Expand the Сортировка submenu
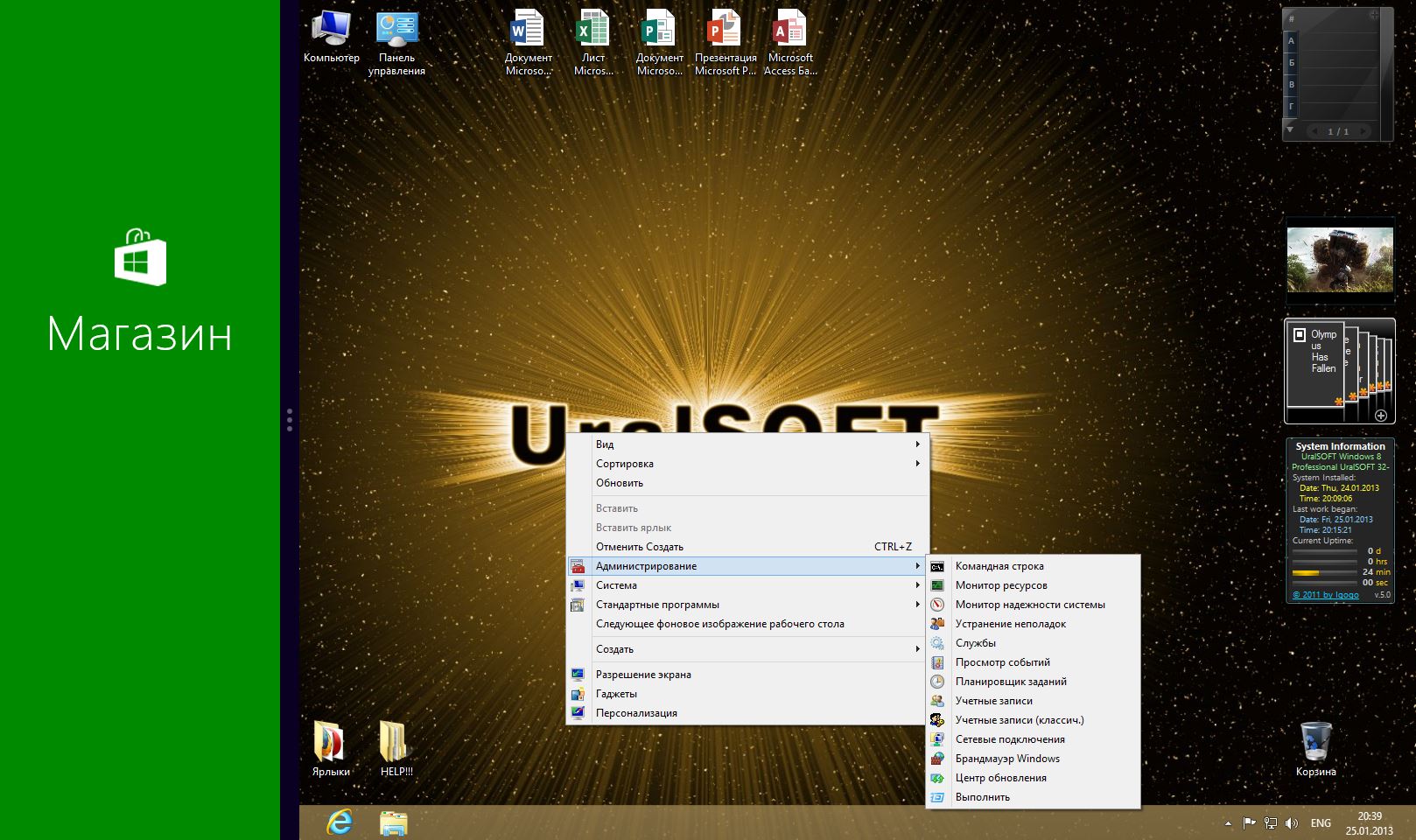This screenshot has width=1416, height=840. pyautogui.click(x=748, y=464)
